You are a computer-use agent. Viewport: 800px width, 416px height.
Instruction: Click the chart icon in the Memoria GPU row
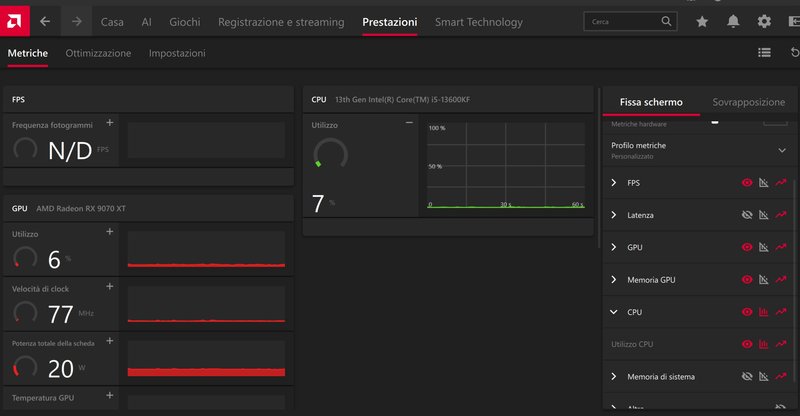pyautogui.click(x=764, y=280)
